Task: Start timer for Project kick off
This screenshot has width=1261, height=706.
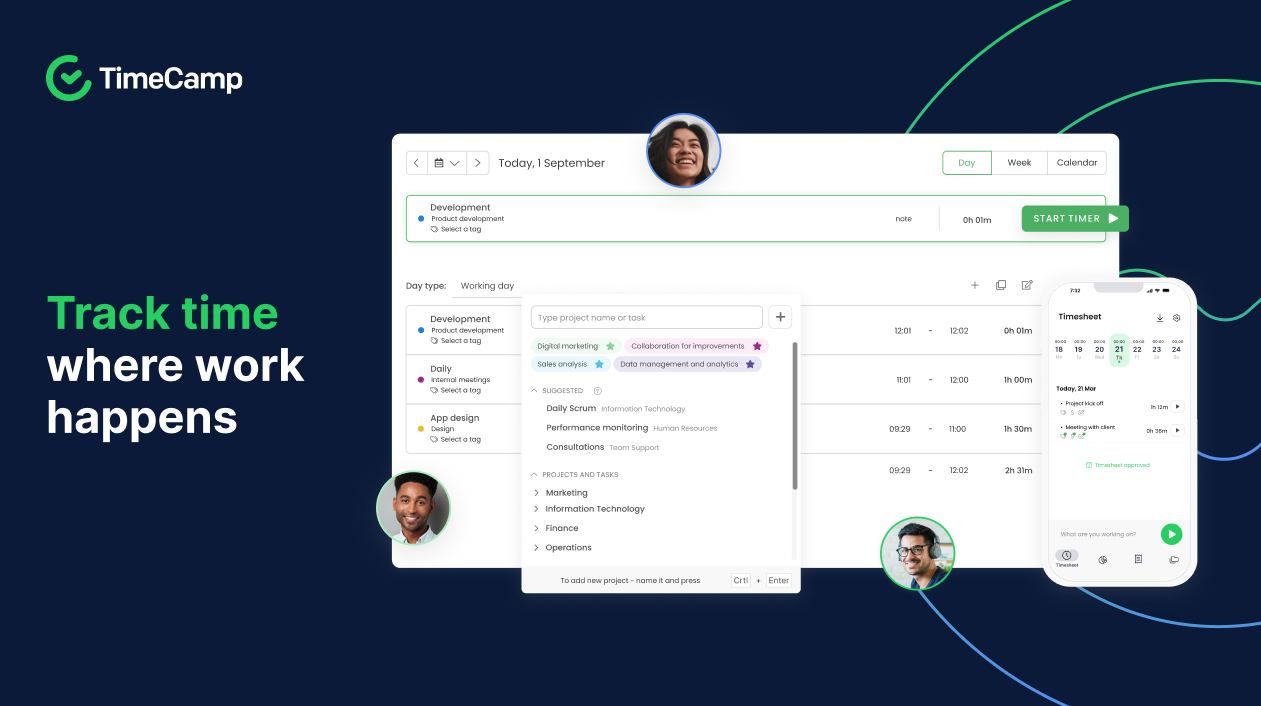Action: point(1177,407)
